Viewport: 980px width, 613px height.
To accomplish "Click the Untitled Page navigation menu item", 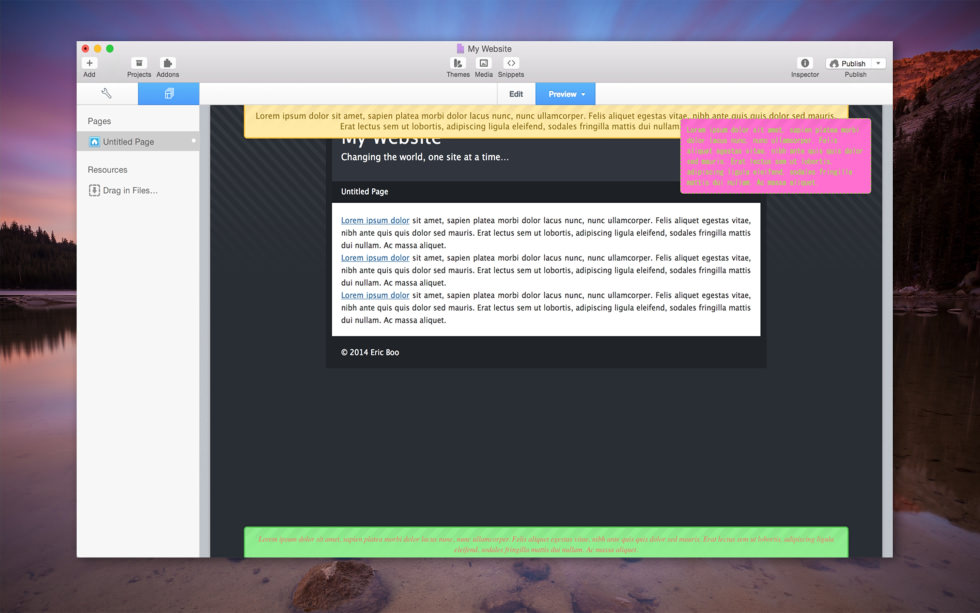I will click(364, 192).
